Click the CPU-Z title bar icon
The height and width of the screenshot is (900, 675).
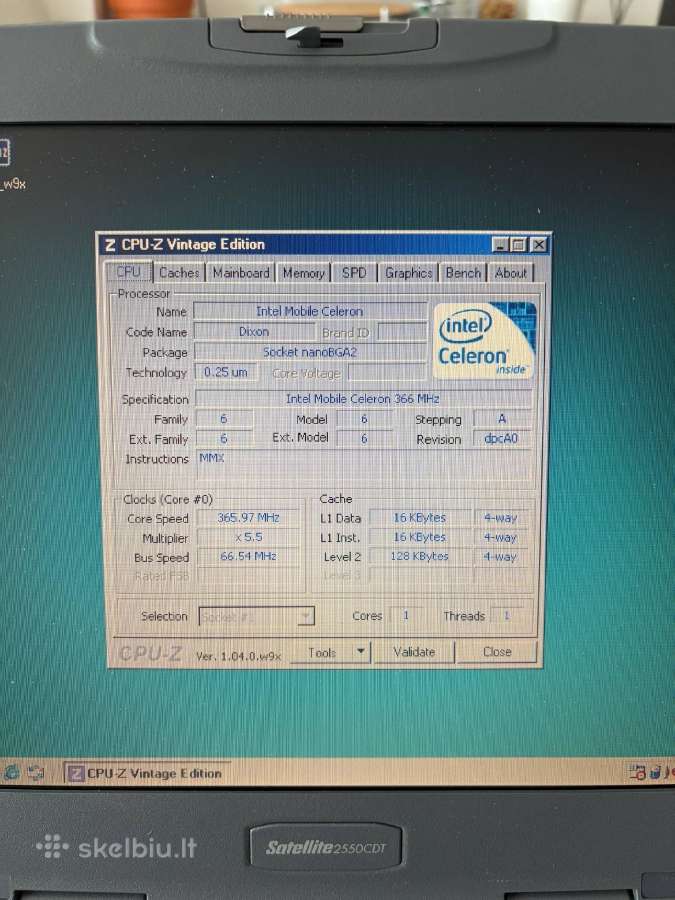tap(110, 245)
